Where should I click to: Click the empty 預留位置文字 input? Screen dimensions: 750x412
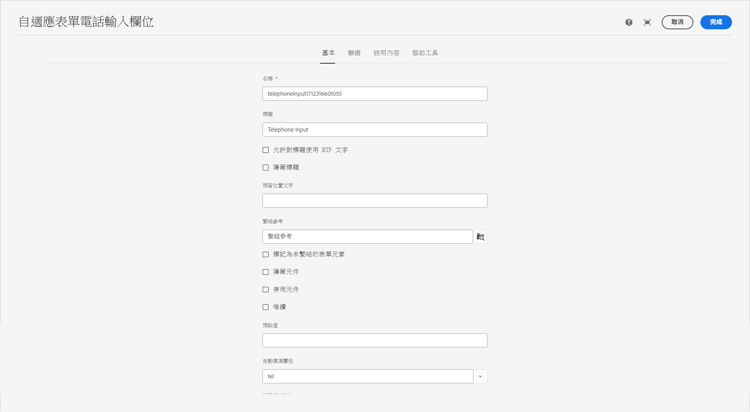pos(375,200)
